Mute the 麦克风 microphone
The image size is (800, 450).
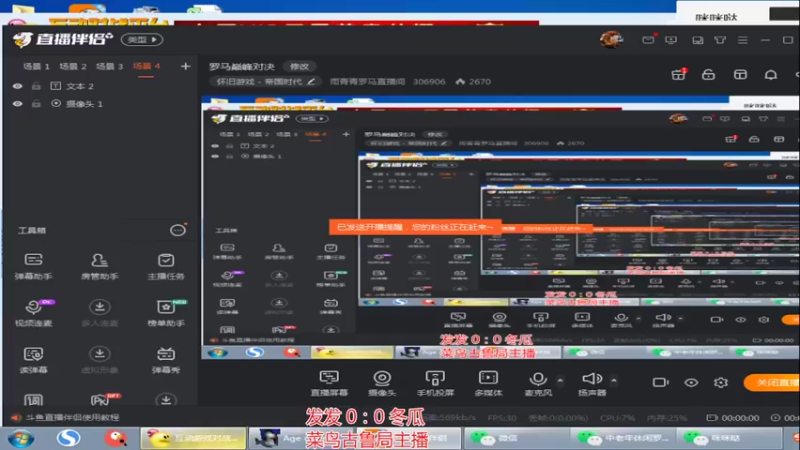[x=538, y=383]
